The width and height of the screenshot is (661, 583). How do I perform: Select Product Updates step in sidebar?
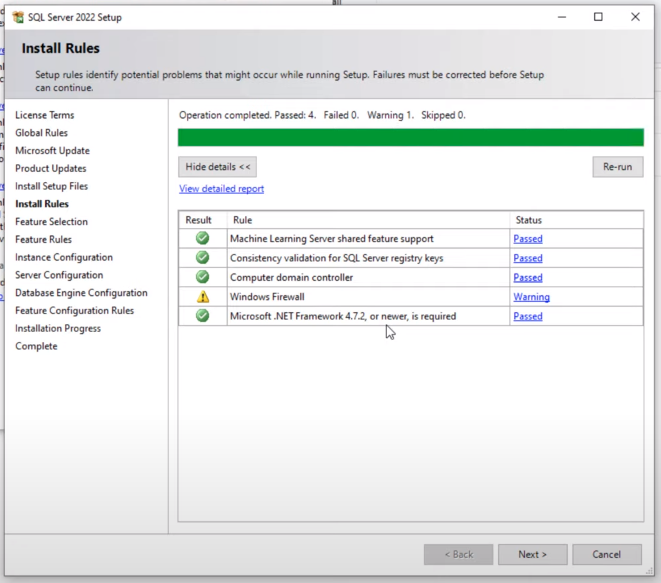click(51, 168)
